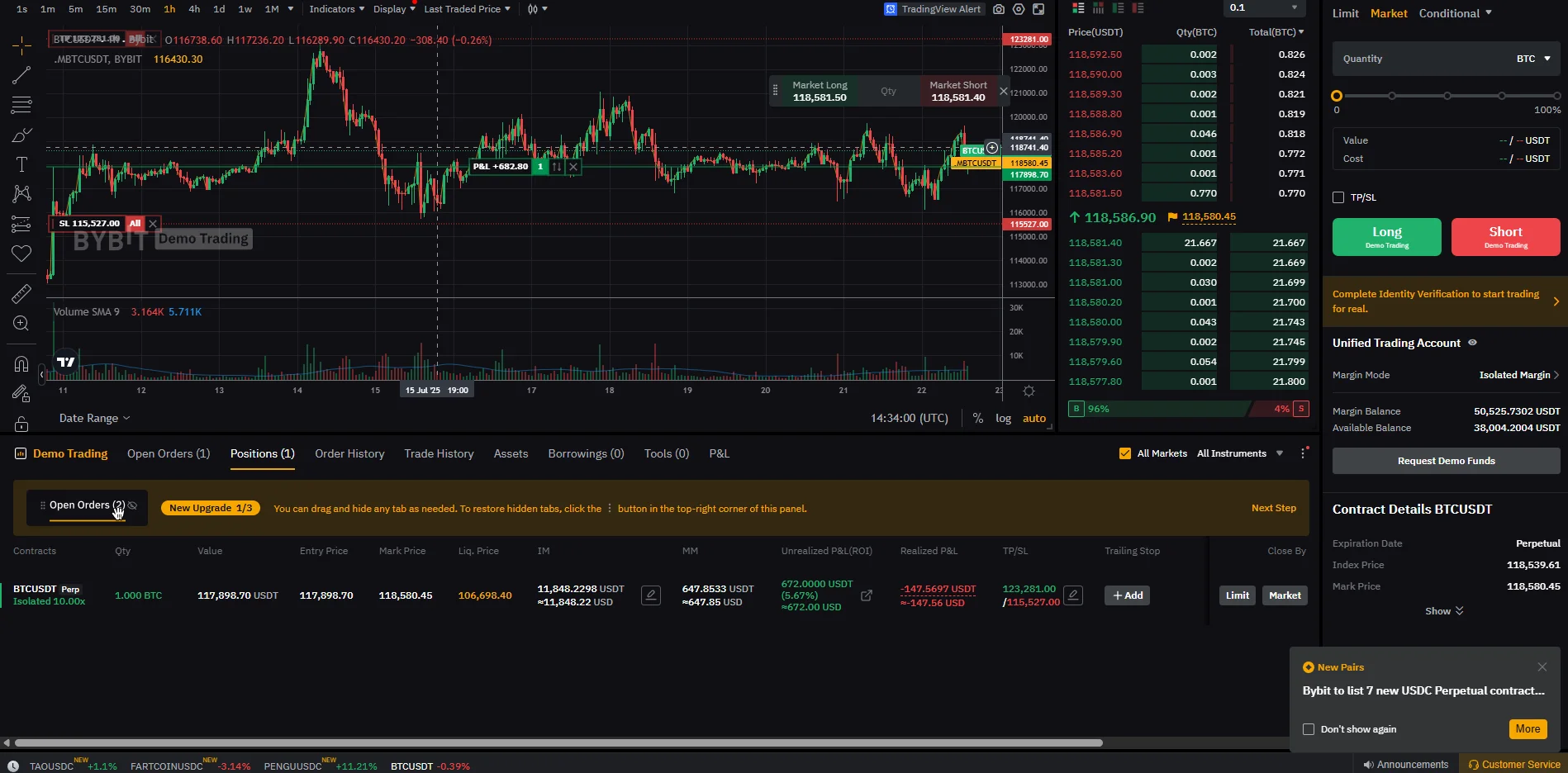1568x773 pixels.
Task: Open the order book 0.1 grouping dropdown
Action: (x=1263, y=7)
